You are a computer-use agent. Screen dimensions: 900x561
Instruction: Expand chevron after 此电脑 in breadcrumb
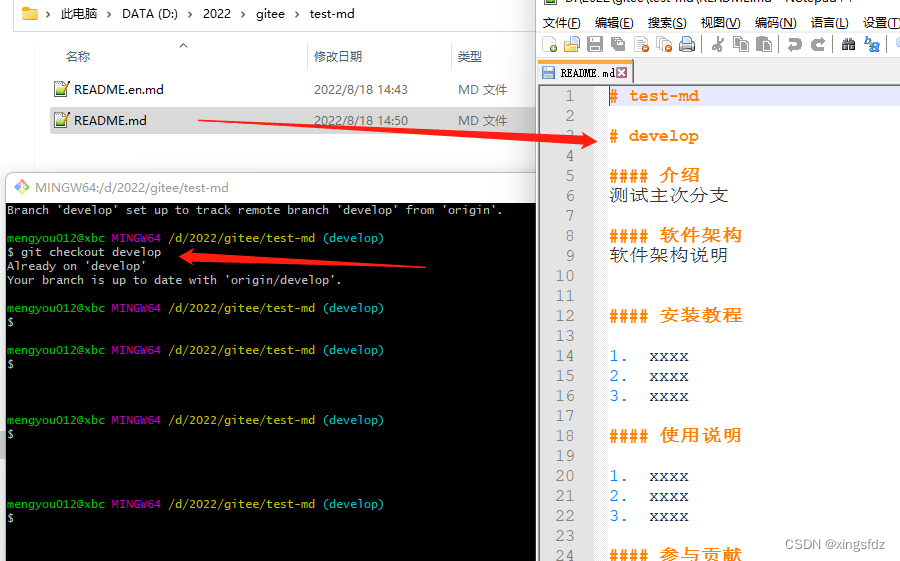[109, 14]
